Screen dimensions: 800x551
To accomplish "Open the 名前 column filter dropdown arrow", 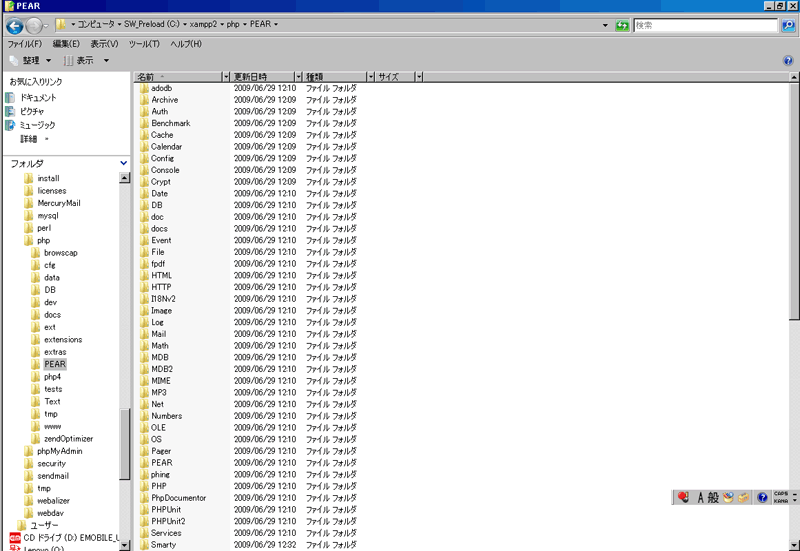I will point(225,76).
